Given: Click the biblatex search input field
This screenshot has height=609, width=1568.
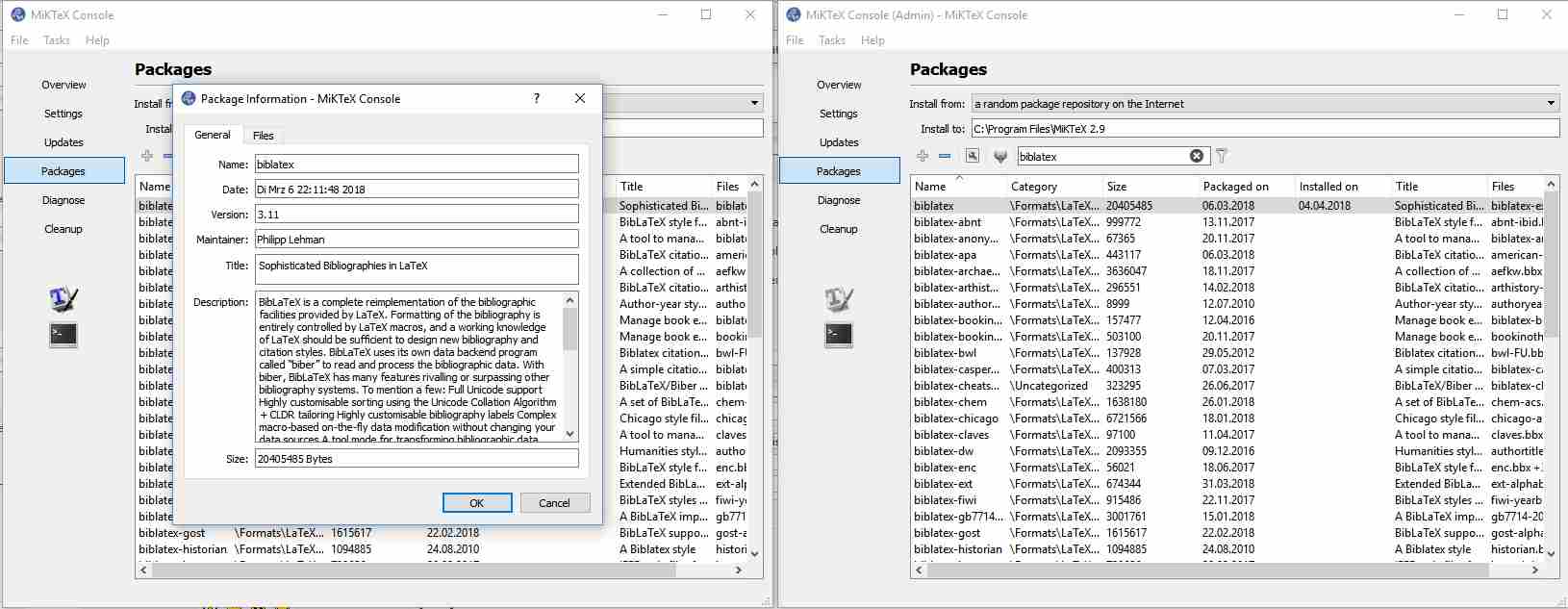Looking at the screenshot, I should [1102, 156].
